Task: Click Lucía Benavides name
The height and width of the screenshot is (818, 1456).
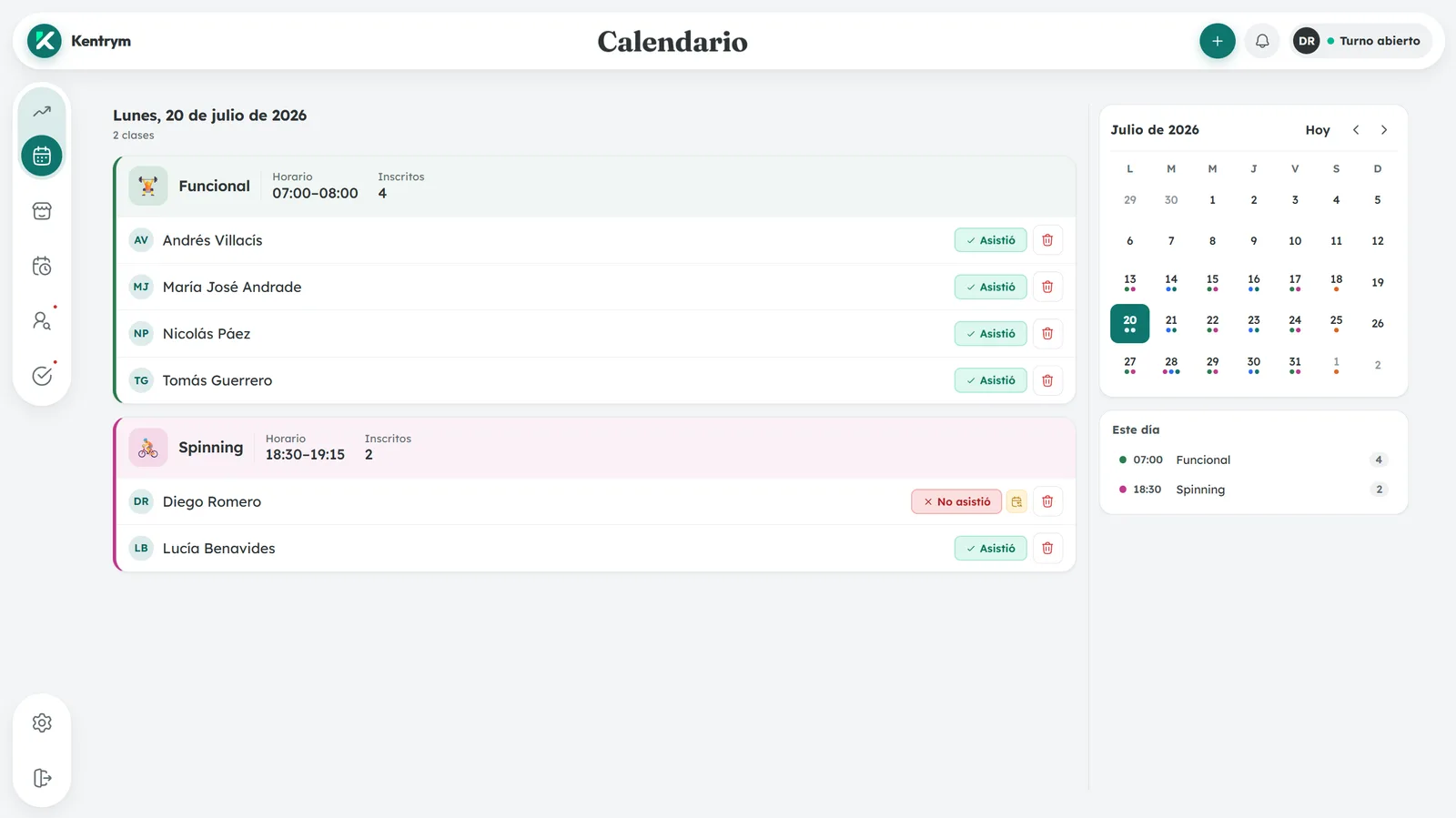Action: pos(218,549)
